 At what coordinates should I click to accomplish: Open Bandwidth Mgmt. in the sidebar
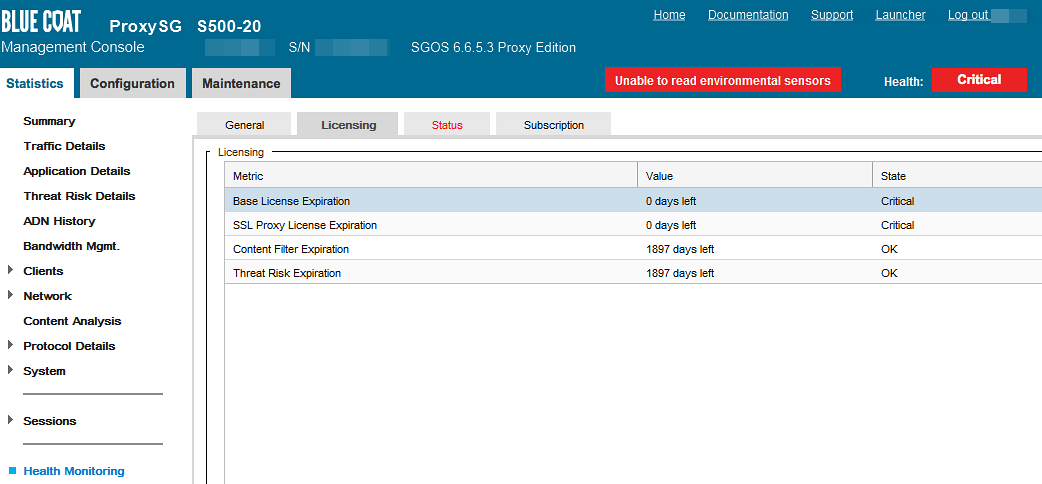[x=72, y=246]
